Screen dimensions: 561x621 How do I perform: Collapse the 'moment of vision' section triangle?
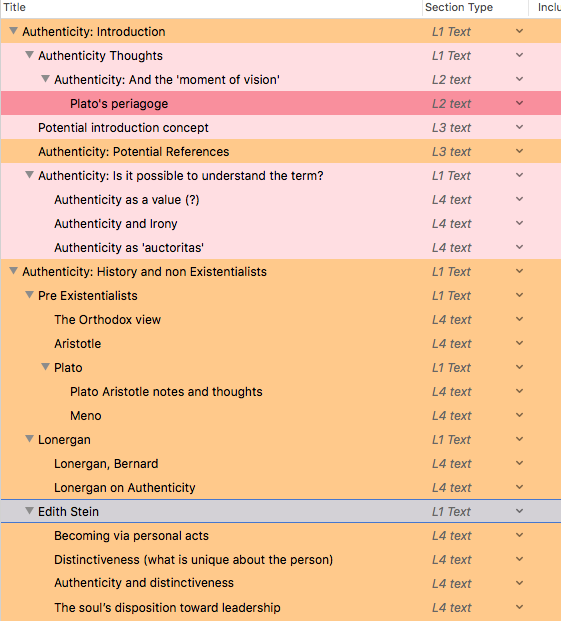(x=46, y=79)
